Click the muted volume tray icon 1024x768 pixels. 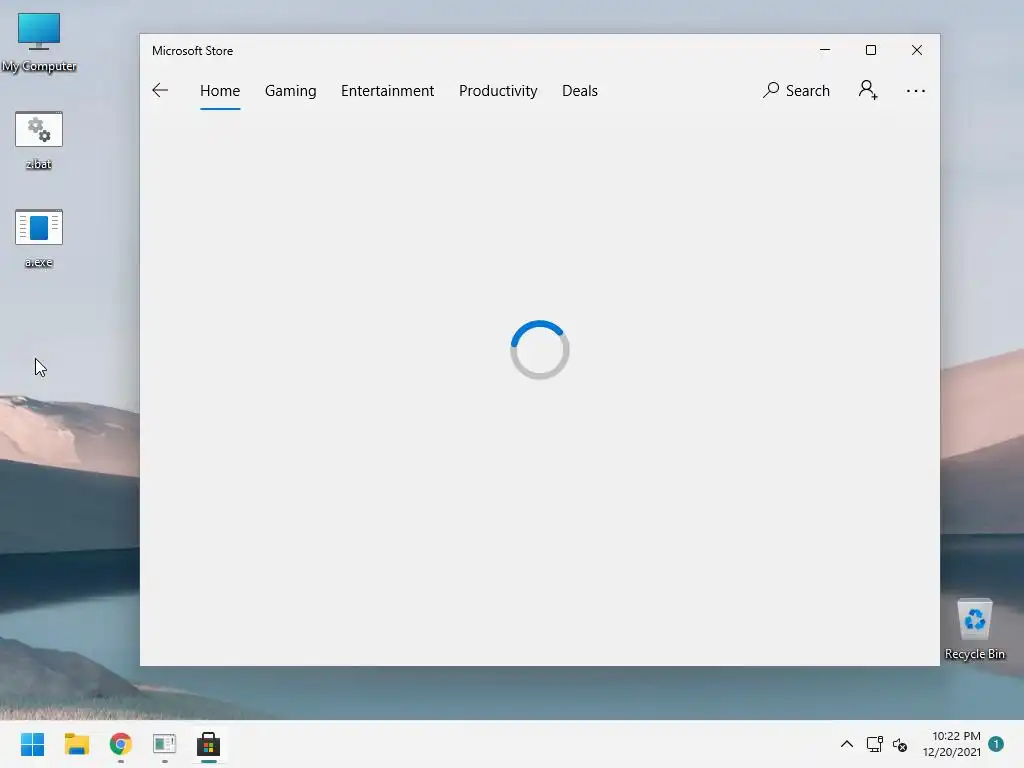(900, 744)
